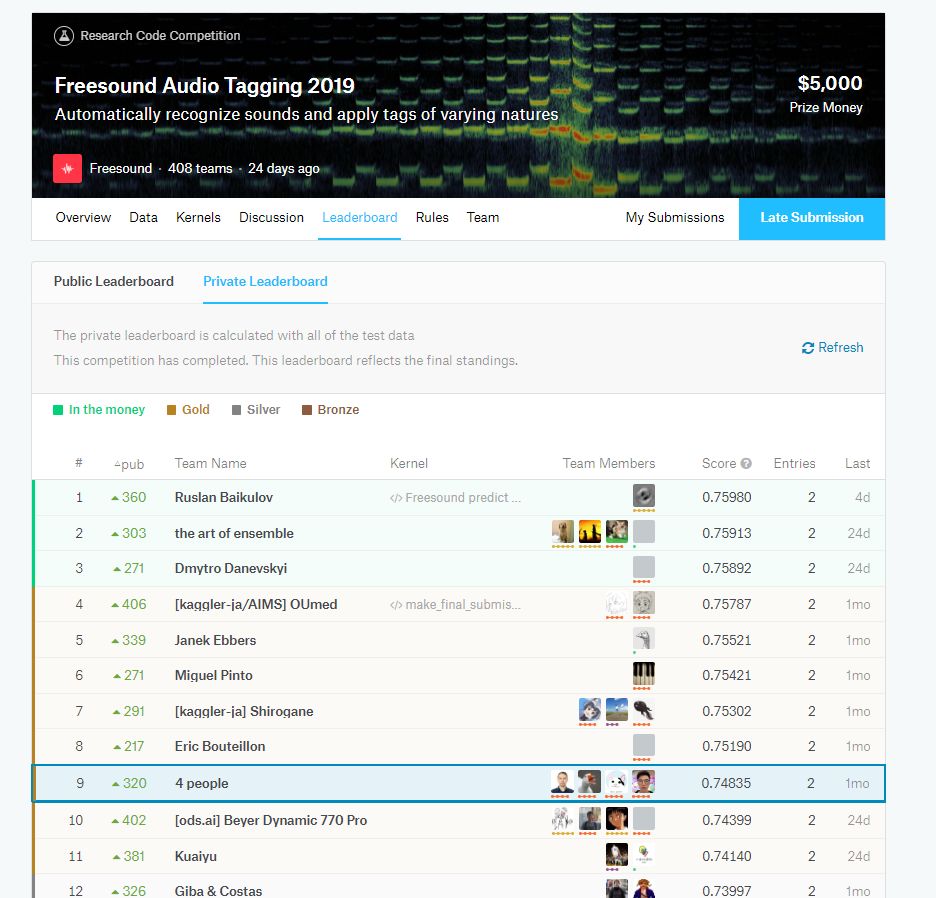The image size is (936, 898).
Task: Click the Ruslan Baikulov team name
Action: click(224, 497)
